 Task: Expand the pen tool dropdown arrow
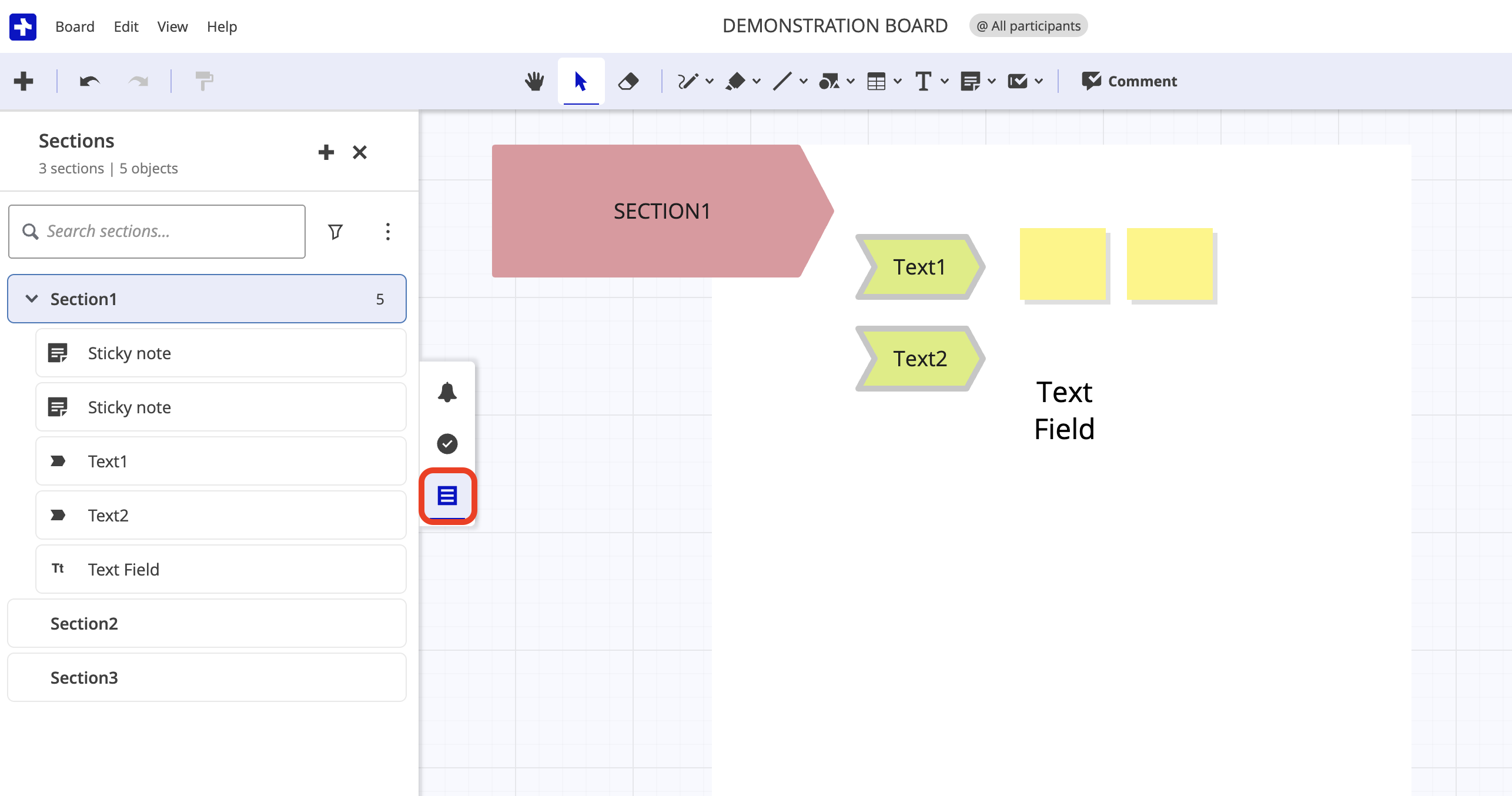710,81
